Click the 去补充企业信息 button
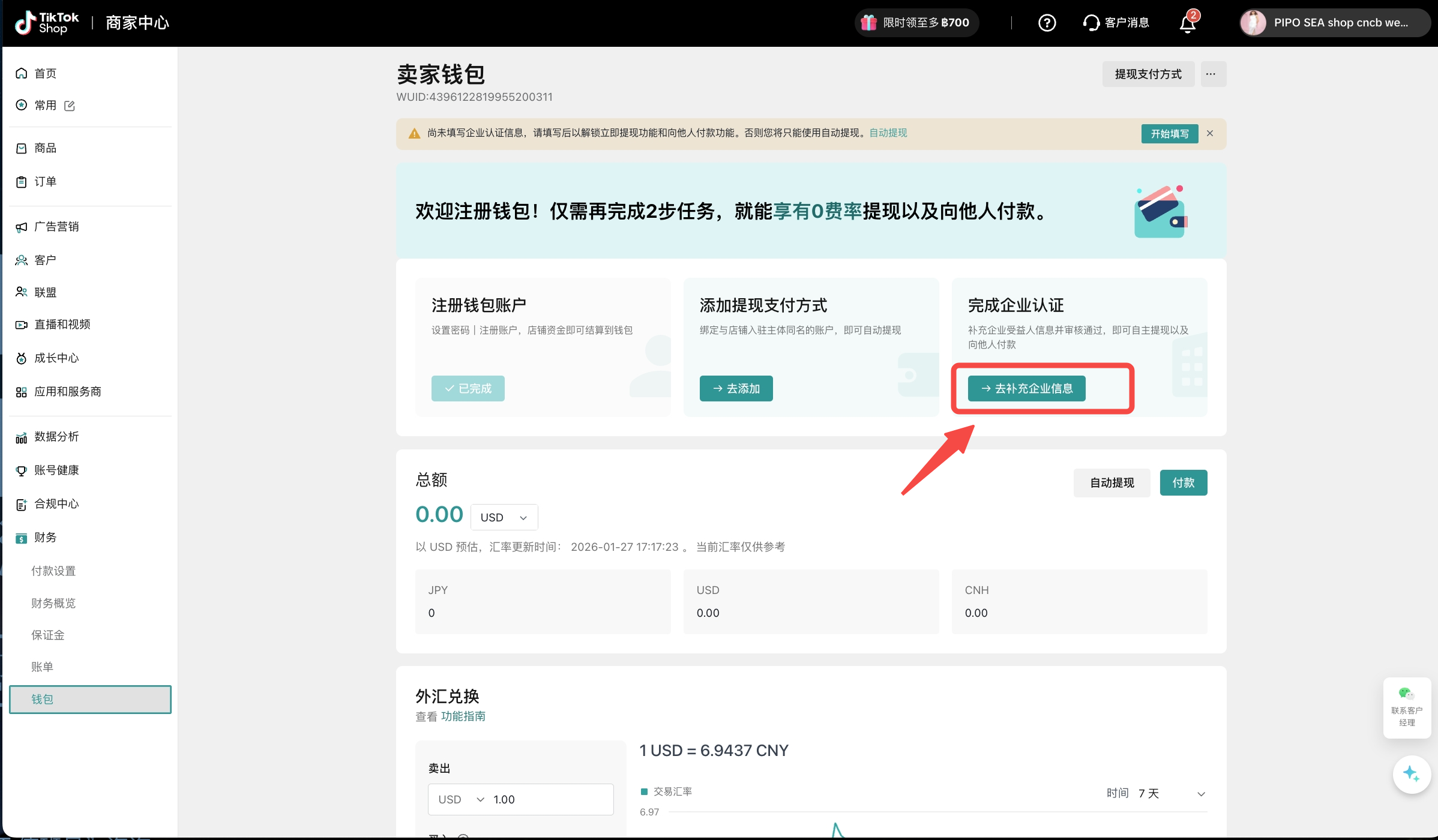 pos(1026,388)
